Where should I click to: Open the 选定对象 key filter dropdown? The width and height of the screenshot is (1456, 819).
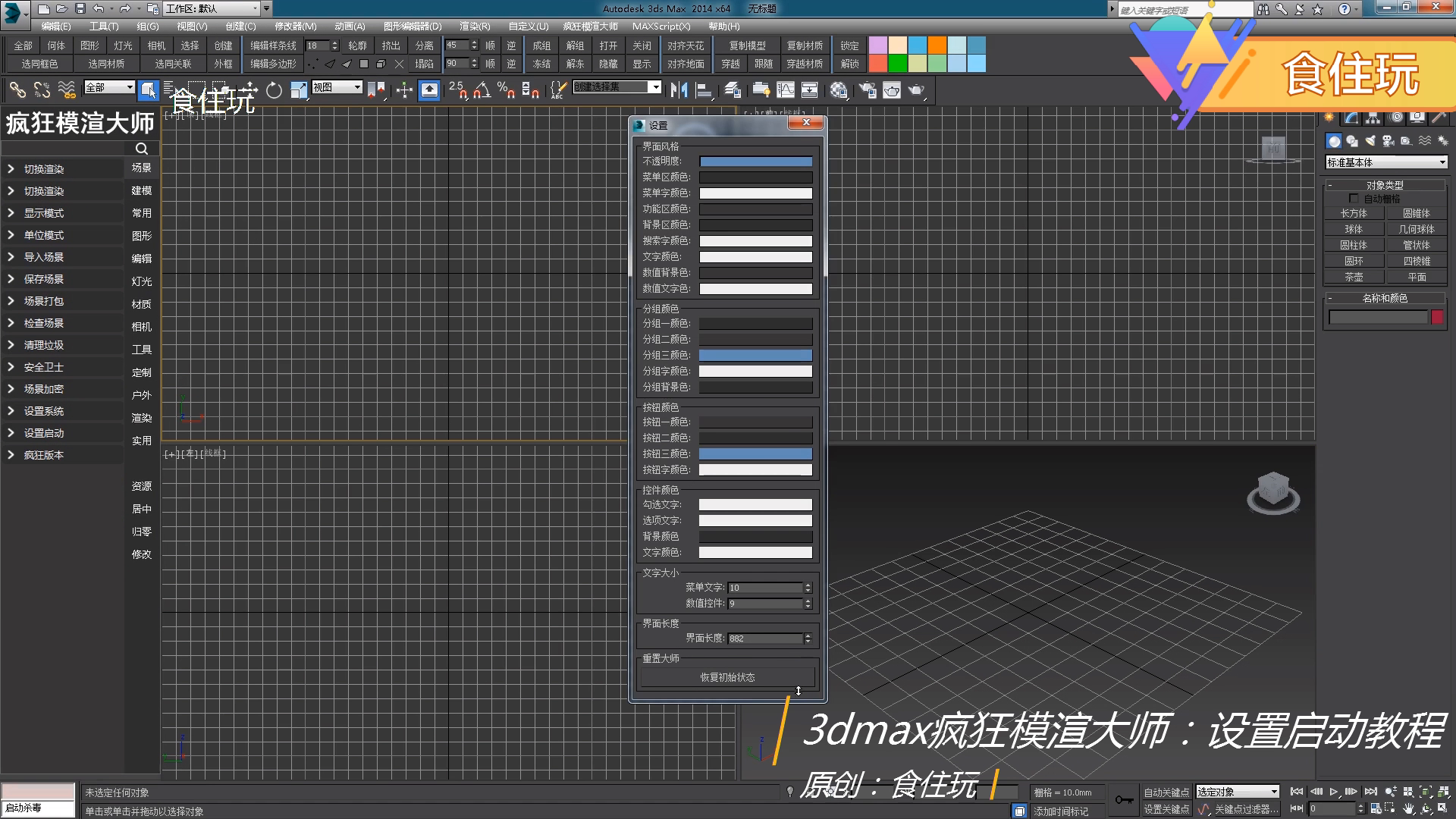1238,792
